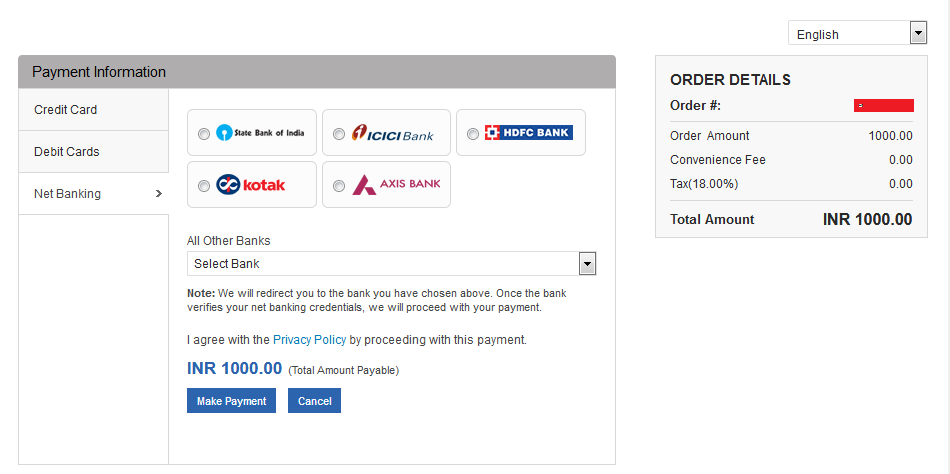Click the HDFC Bank logo
This screenshot has height=474, width=950.
(528, 132)
